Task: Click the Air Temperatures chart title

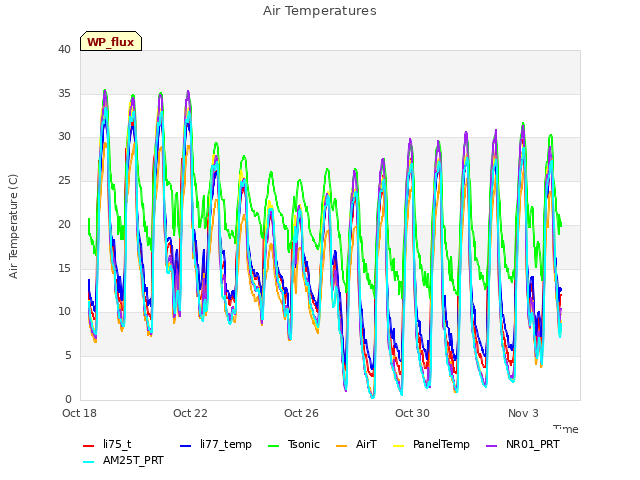Action: click(320, 11)
